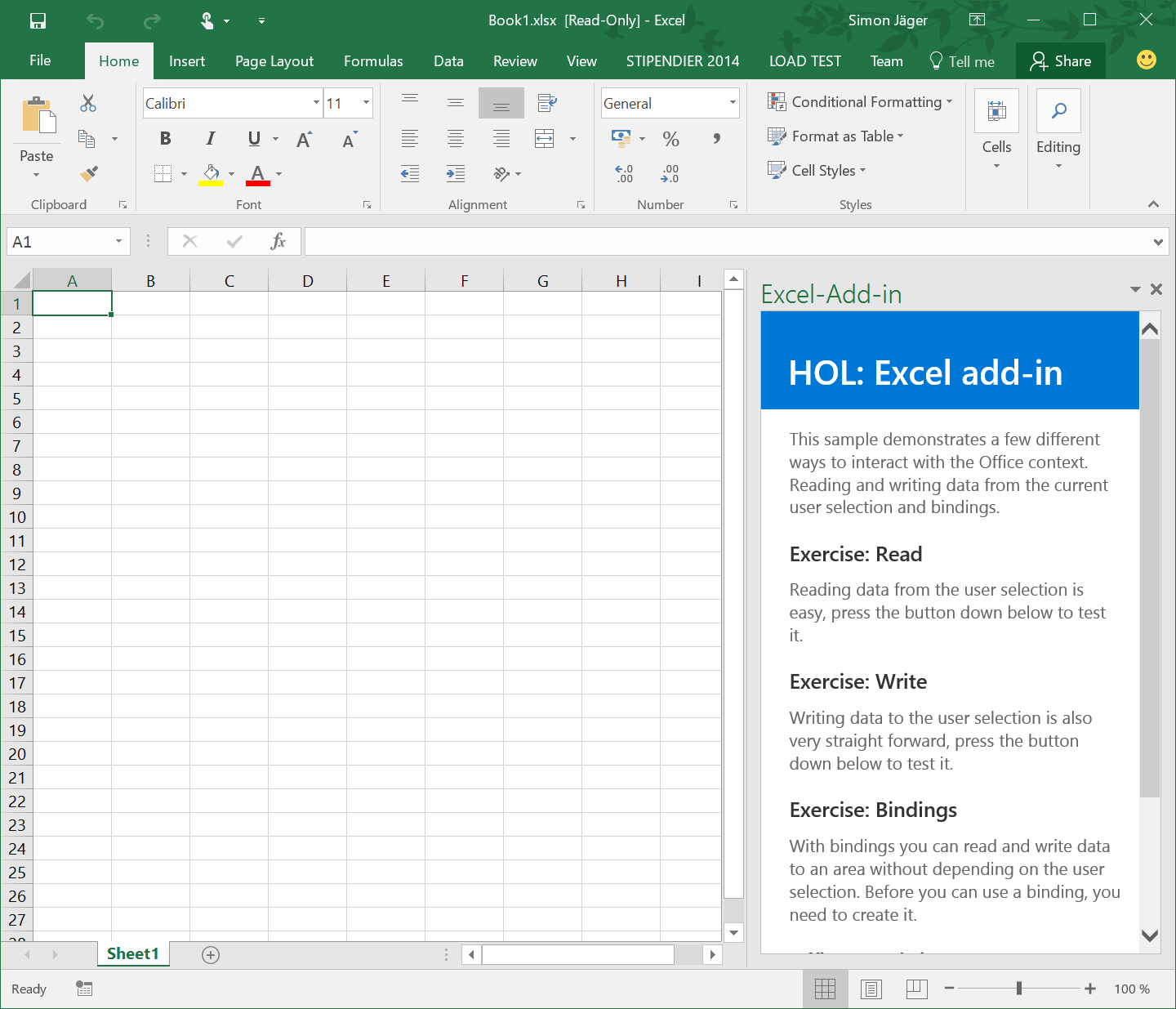Open the Cells group button
This screenshot has height=1009, width=1176.
pos(996,129)
